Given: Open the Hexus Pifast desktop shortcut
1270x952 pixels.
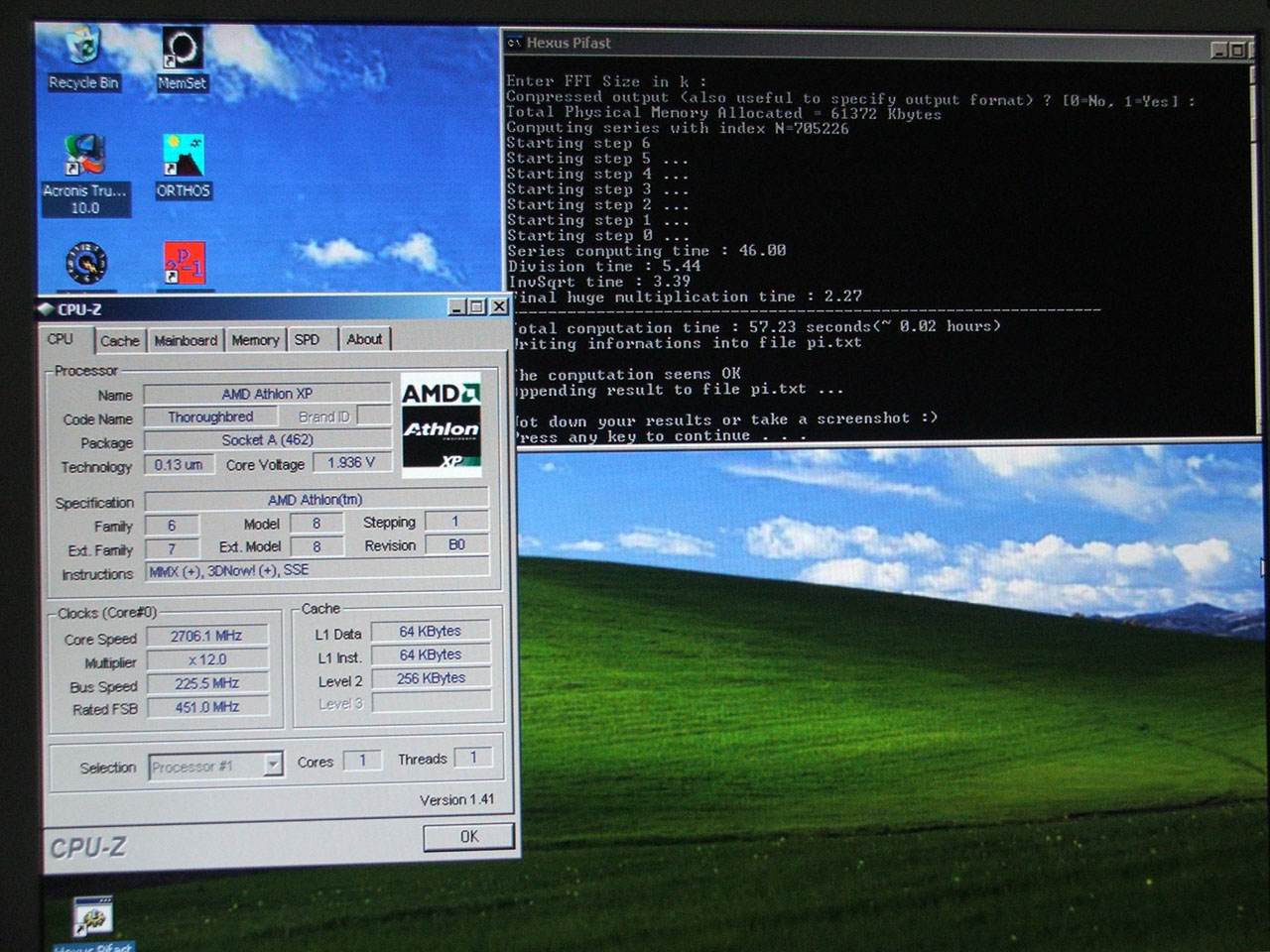Looking at the screenshot, I should tap(93, 924).
